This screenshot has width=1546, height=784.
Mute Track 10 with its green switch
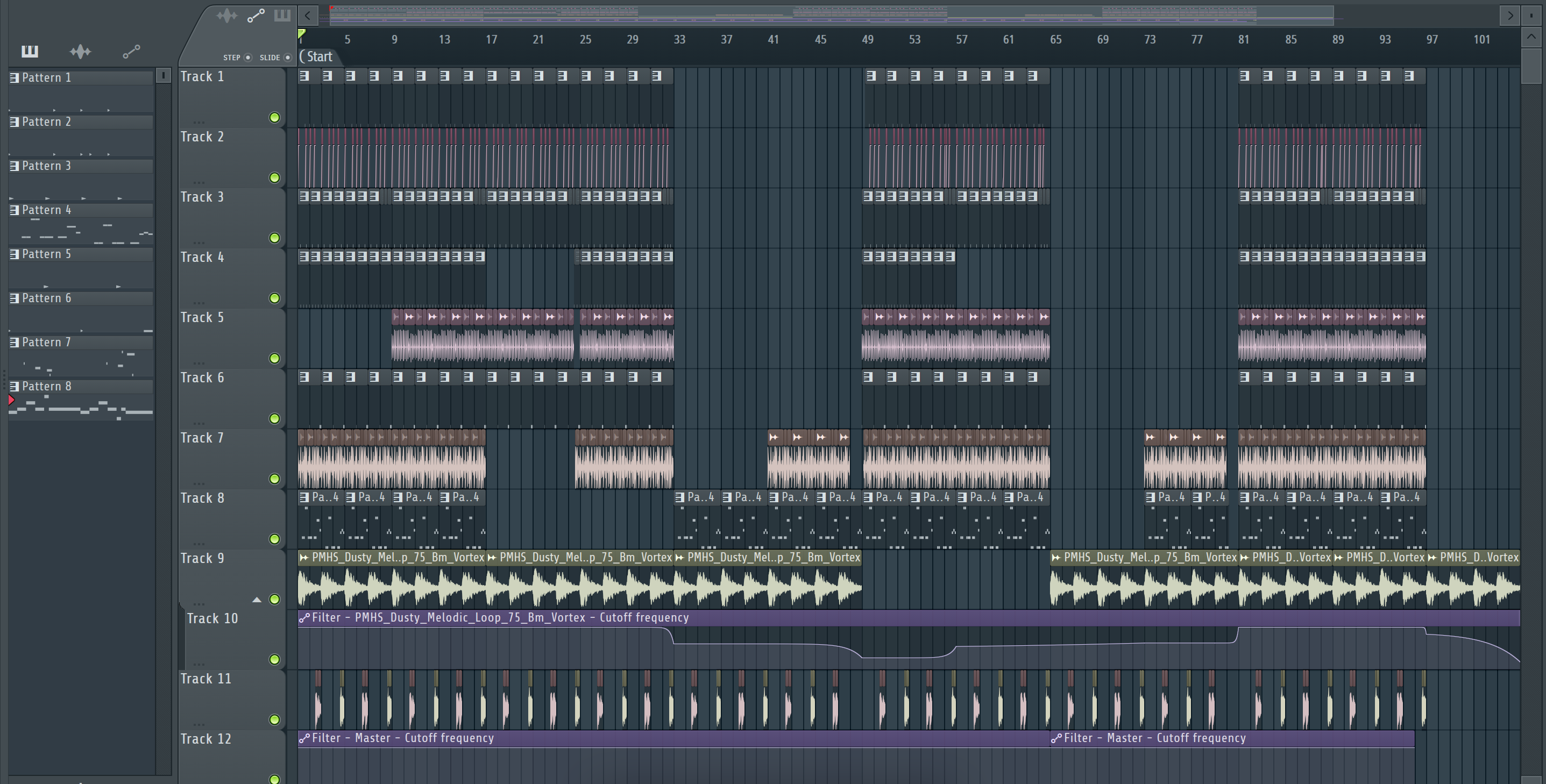(274, 659)
